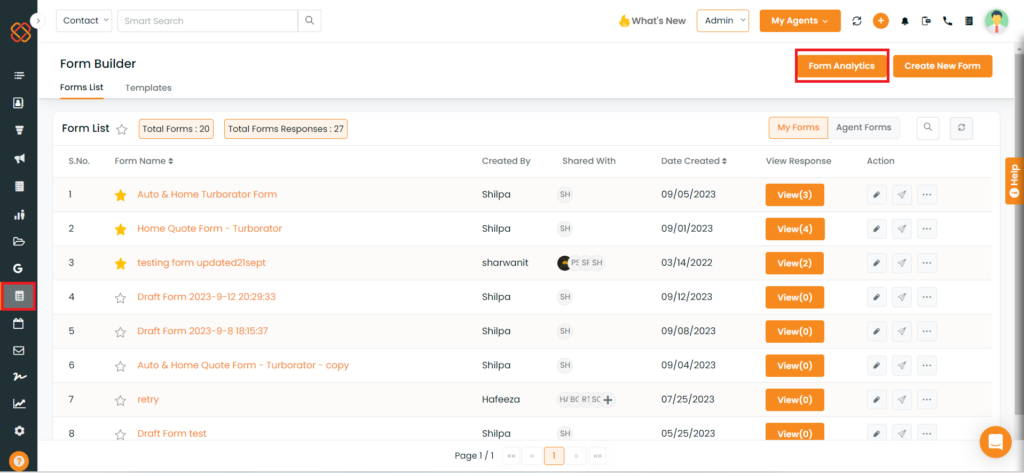Star Auto & Home Quote Form - Turborator - copy

[120, 366]
